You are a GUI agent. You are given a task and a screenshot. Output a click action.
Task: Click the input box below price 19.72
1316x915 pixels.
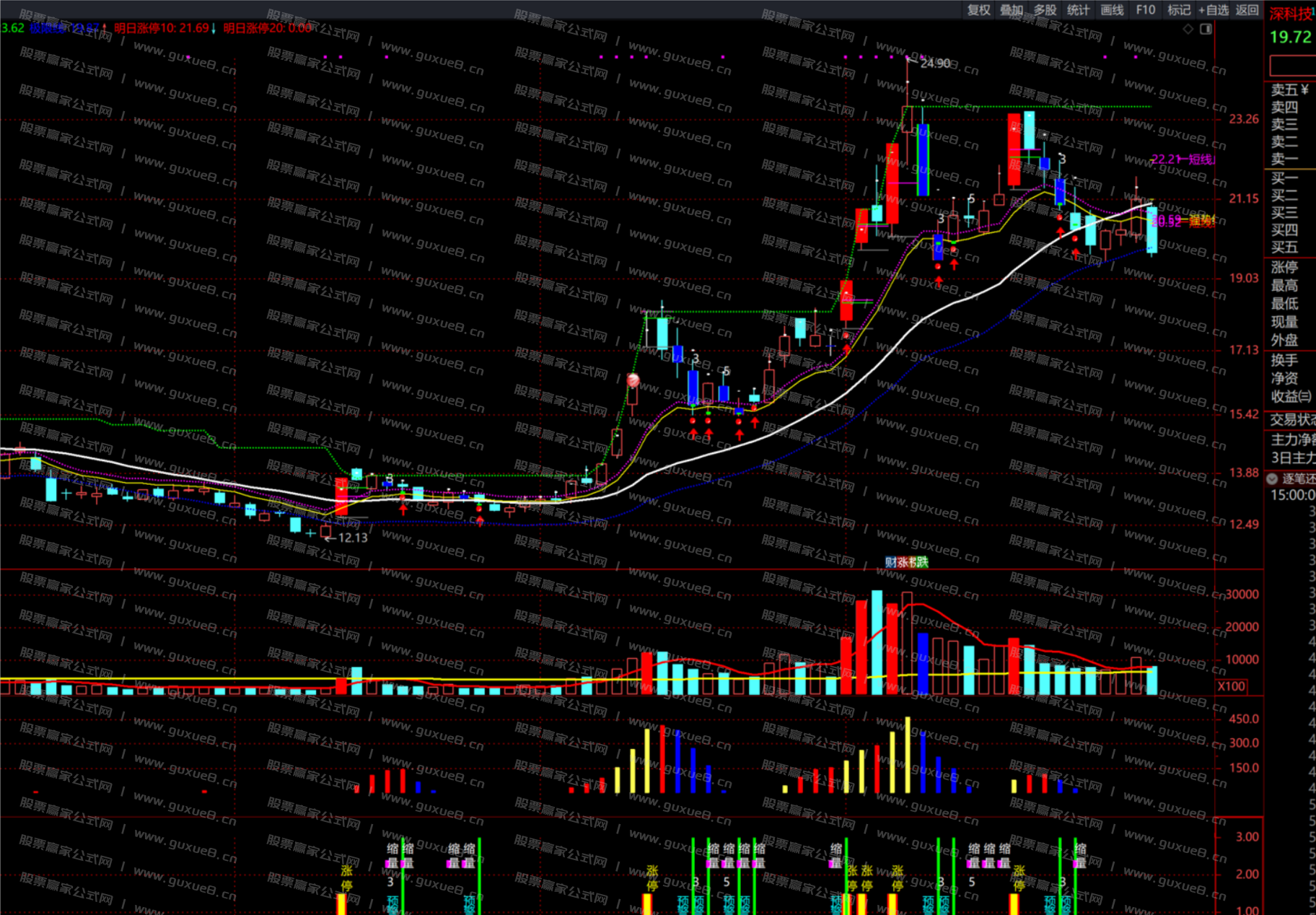pos(1293,66)
